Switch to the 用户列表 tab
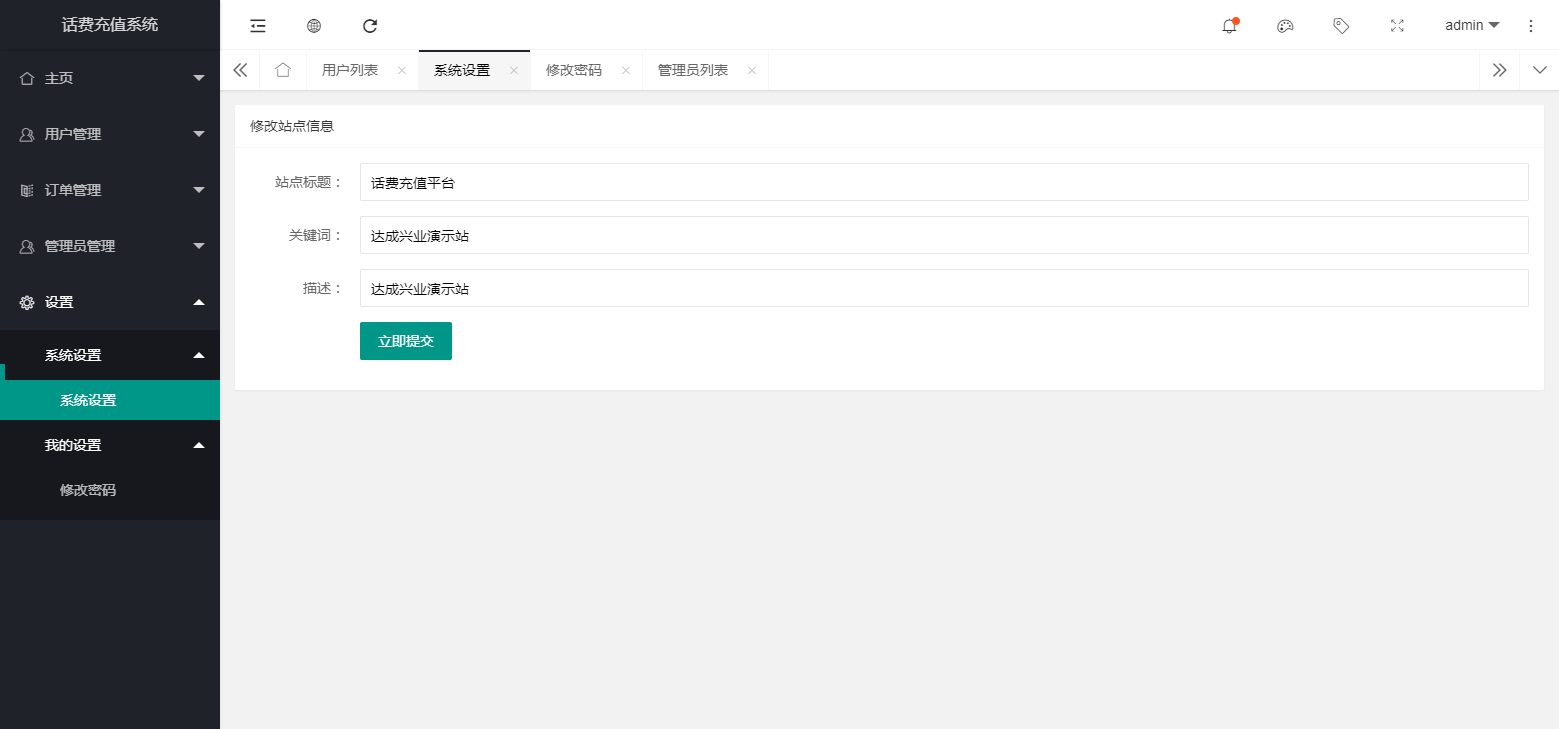Image resolution: width=1559 pixels, height=729 pixels. point(350,70)
